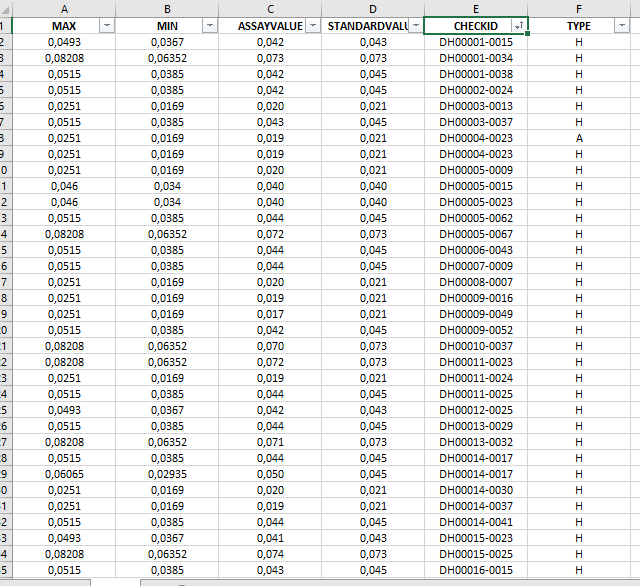The width and height of the screenshot is (640, 586).
Task: Select cell DH00015-0025
Action: pos(476,554)
